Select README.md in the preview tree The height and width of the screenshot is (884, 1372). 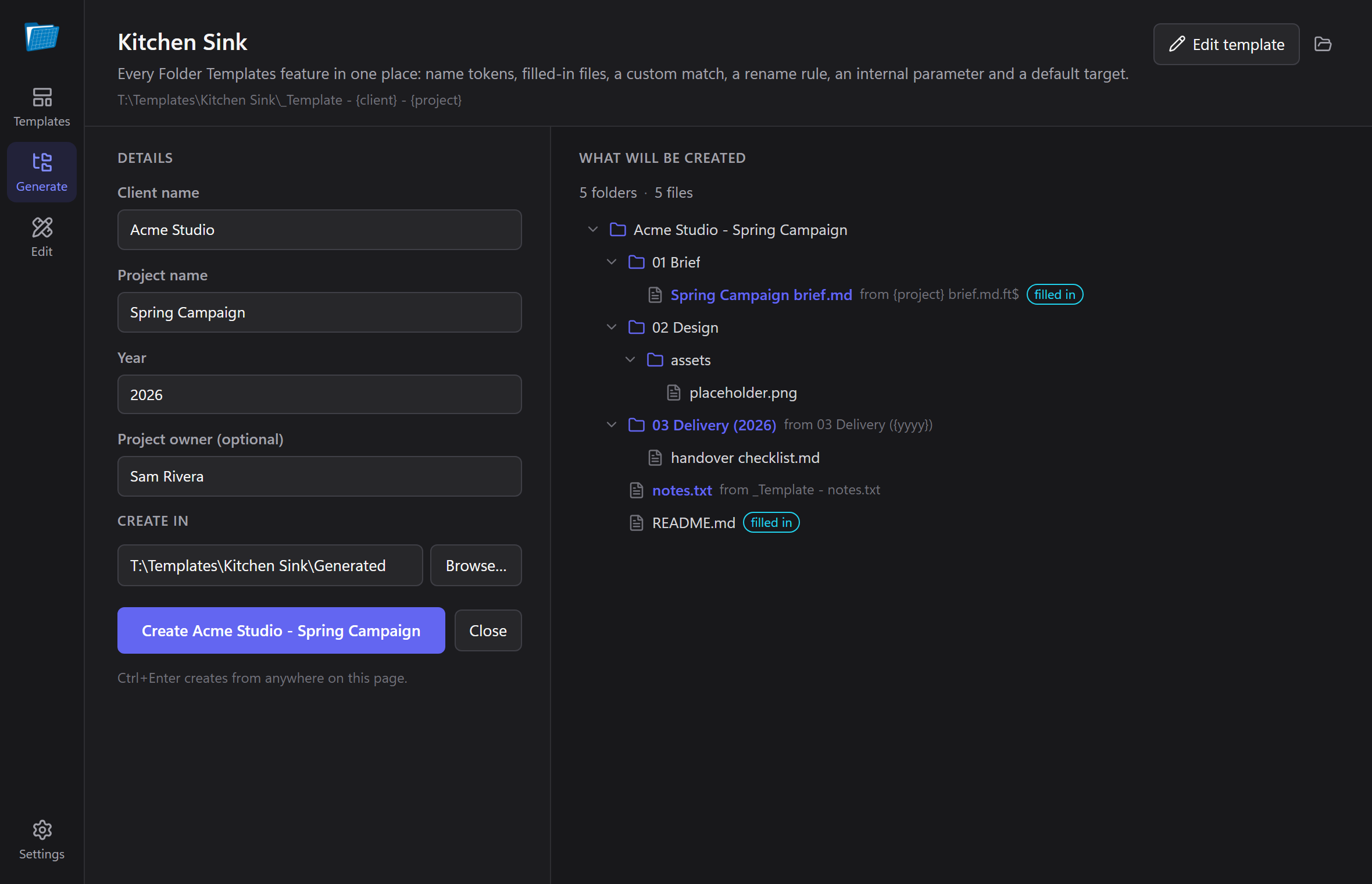tap(694, 523)
